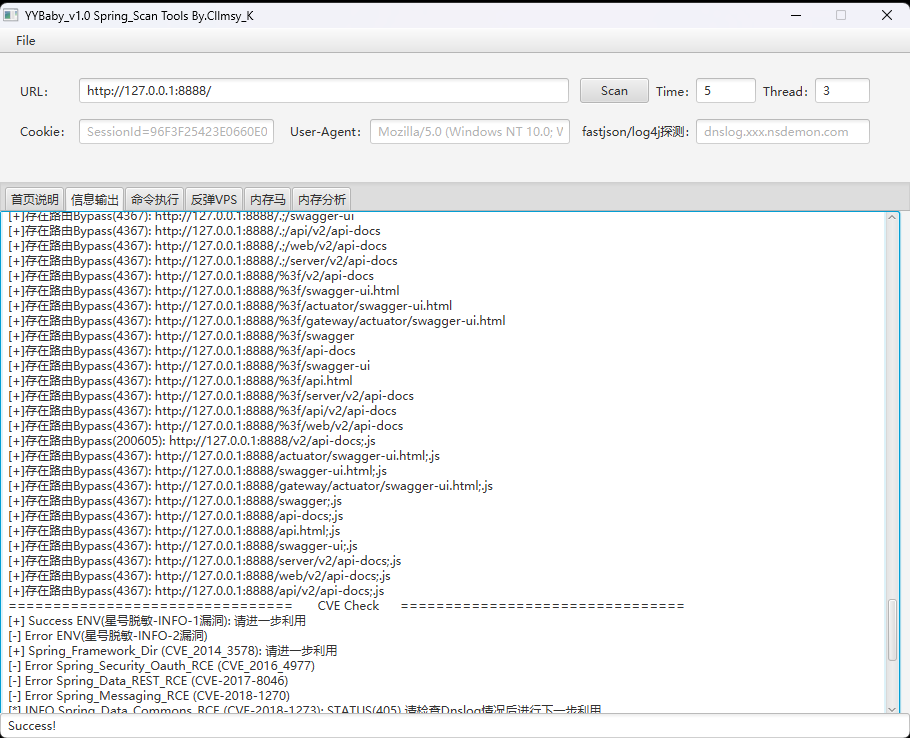Open the 命令执行 tab

(x=154, y=200)
